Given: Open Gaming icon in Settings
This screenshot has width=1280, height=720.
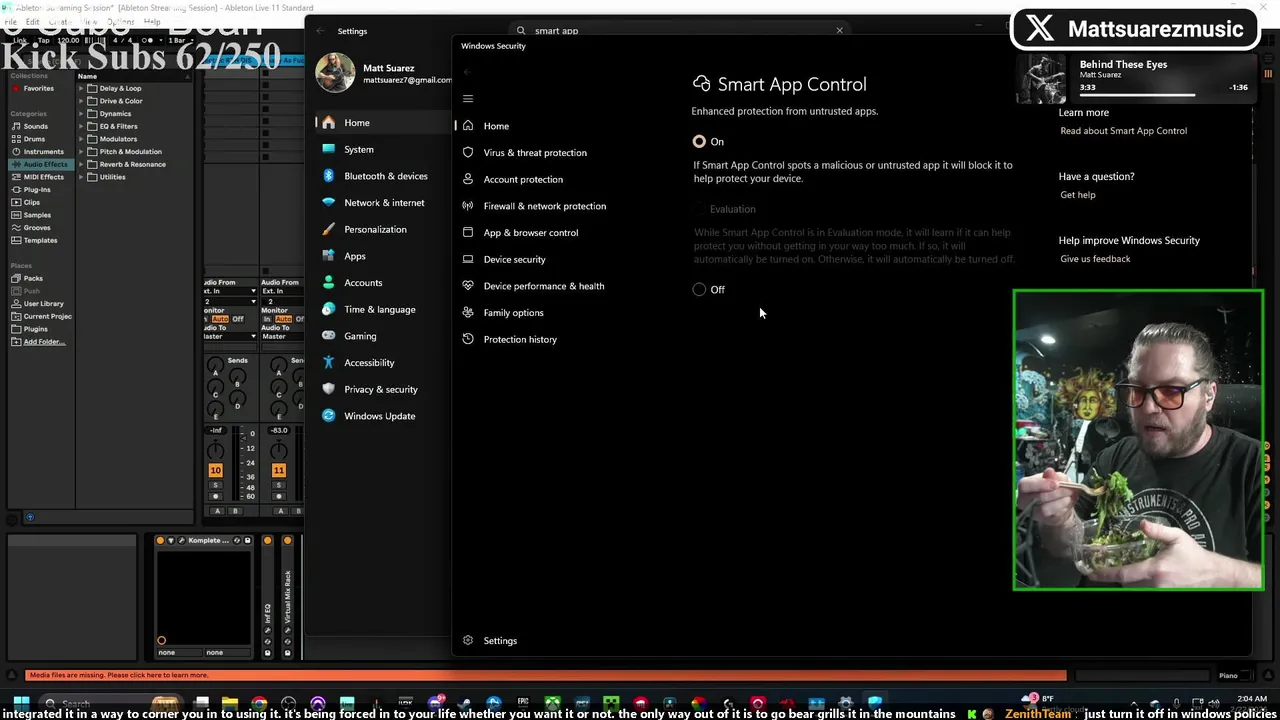Looking at the screenshot, I should coord(329,336).
